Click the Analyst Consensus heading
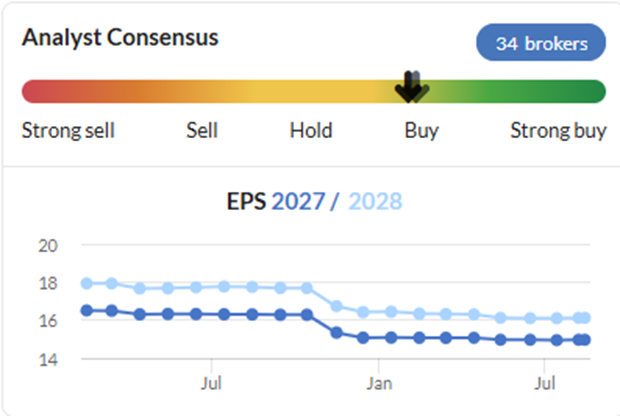620x416 pixels. tap(120, 38)
